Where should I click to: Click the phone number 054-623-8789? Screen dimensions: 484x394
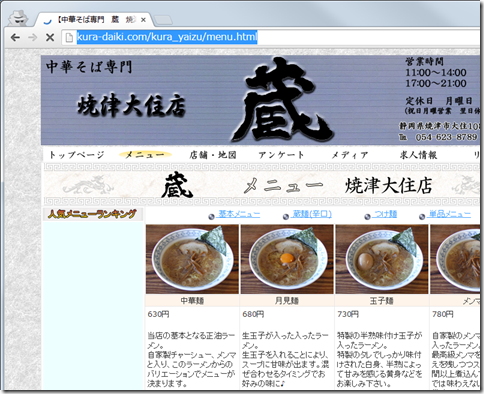pos(446,137)
